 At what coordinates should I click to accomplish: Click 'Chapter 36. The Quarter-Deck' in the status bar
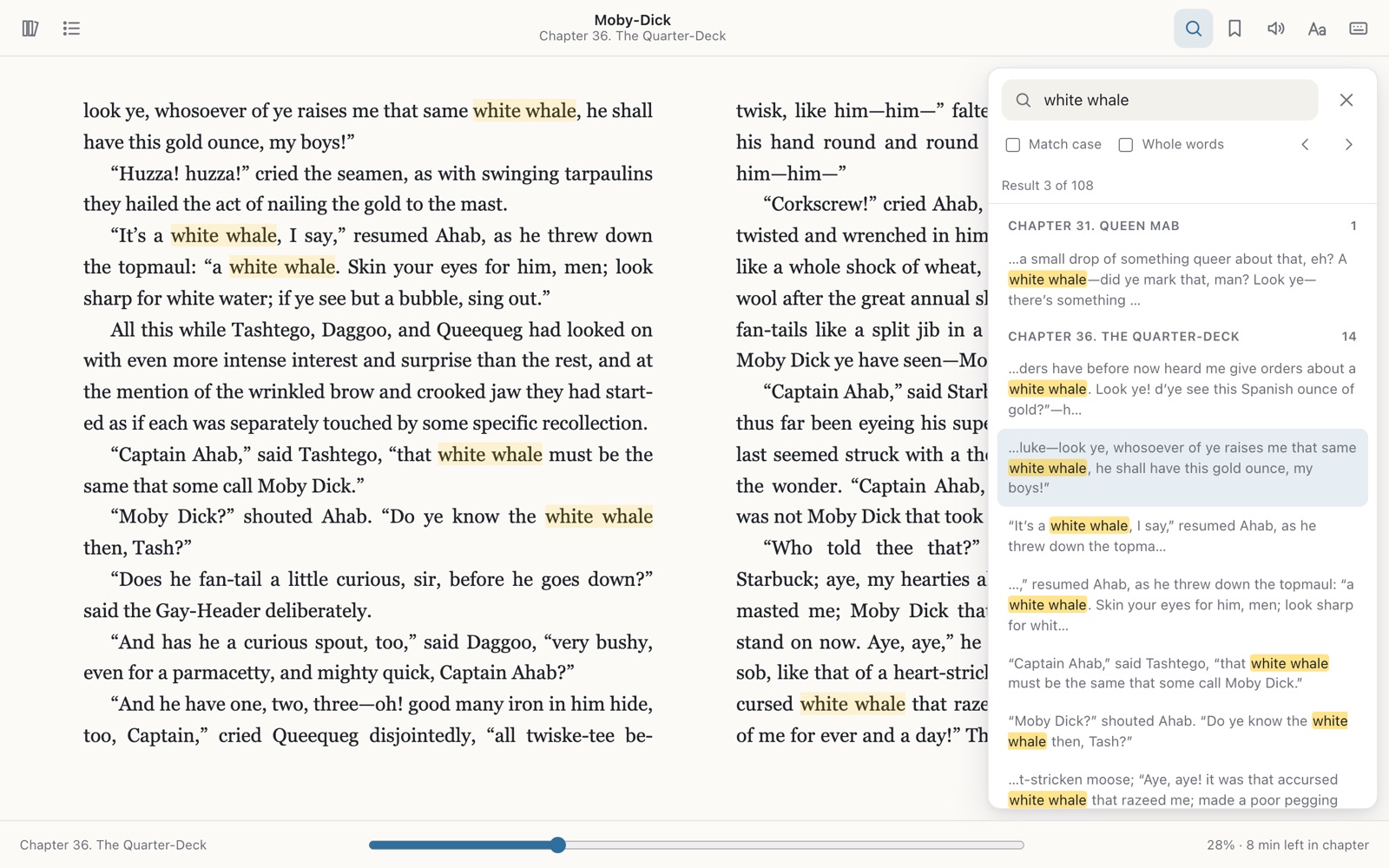tap(113, 845)
